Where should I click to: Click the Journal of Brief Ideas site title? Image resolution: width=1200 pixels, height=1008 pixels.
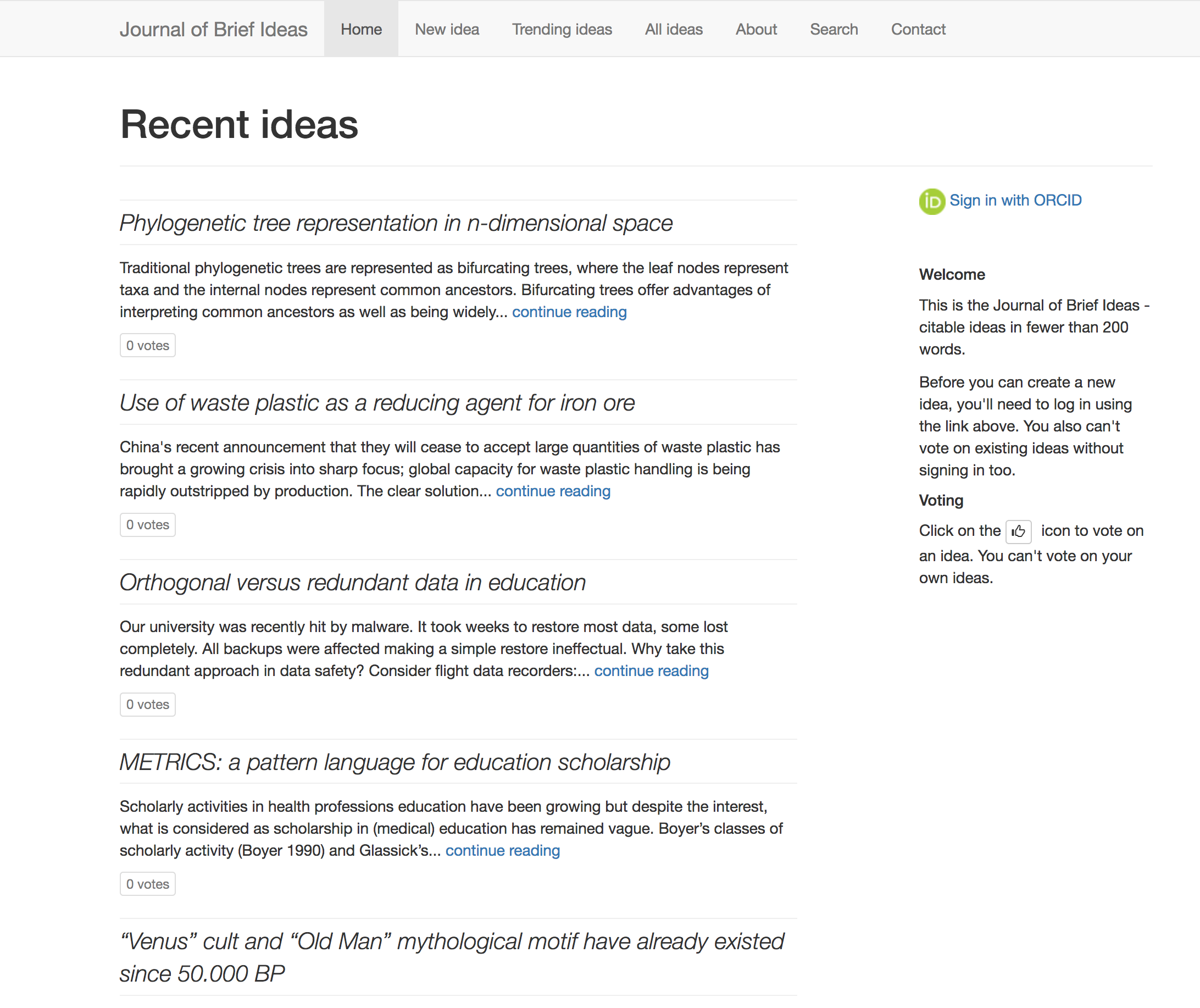point(213,29)
